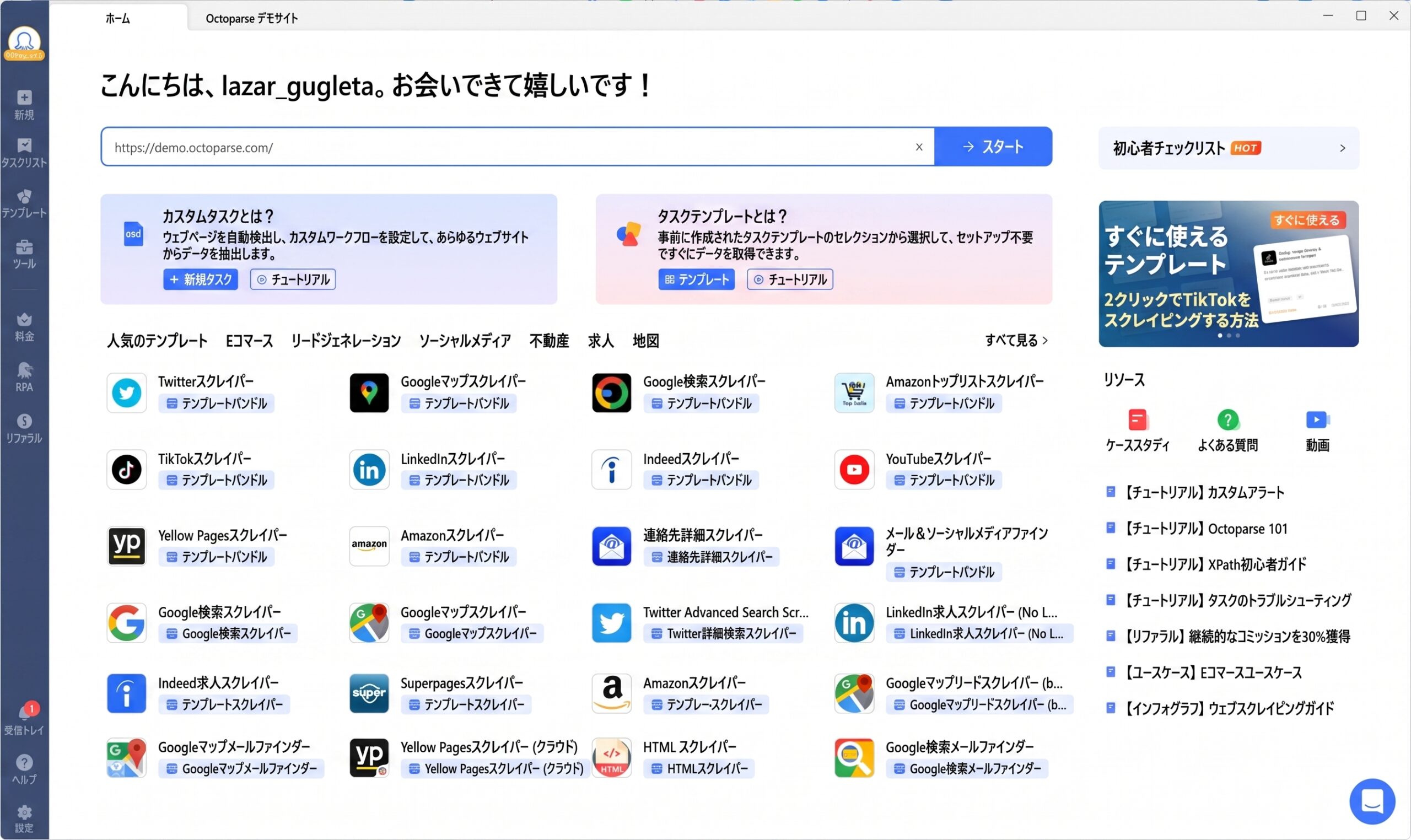Open the 連絡先詳細スクレイパー envelope icon

pyautogui.click(x=611, y=546)
